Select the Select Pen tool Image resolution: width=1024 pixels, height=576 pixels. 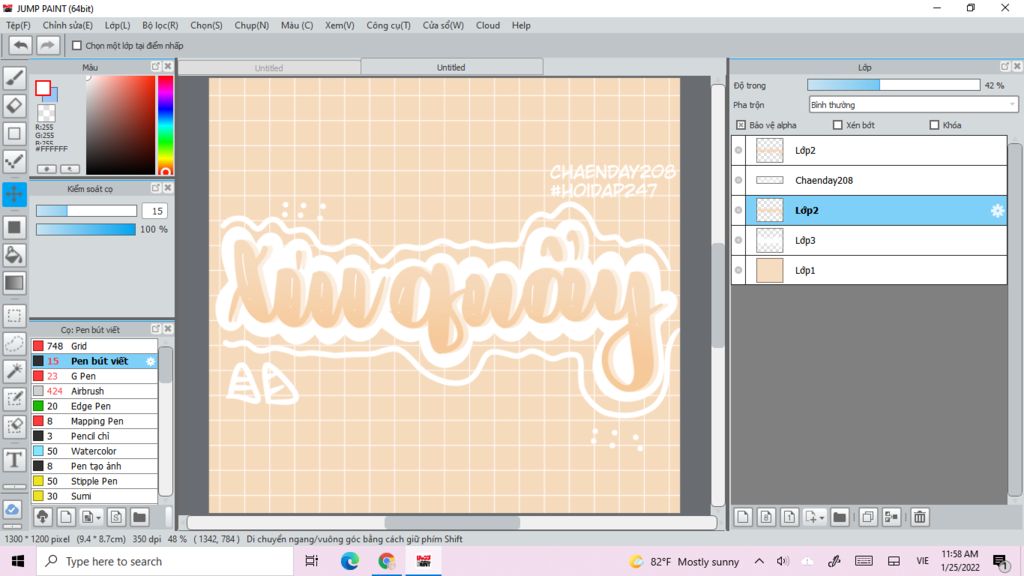point(14,399)
